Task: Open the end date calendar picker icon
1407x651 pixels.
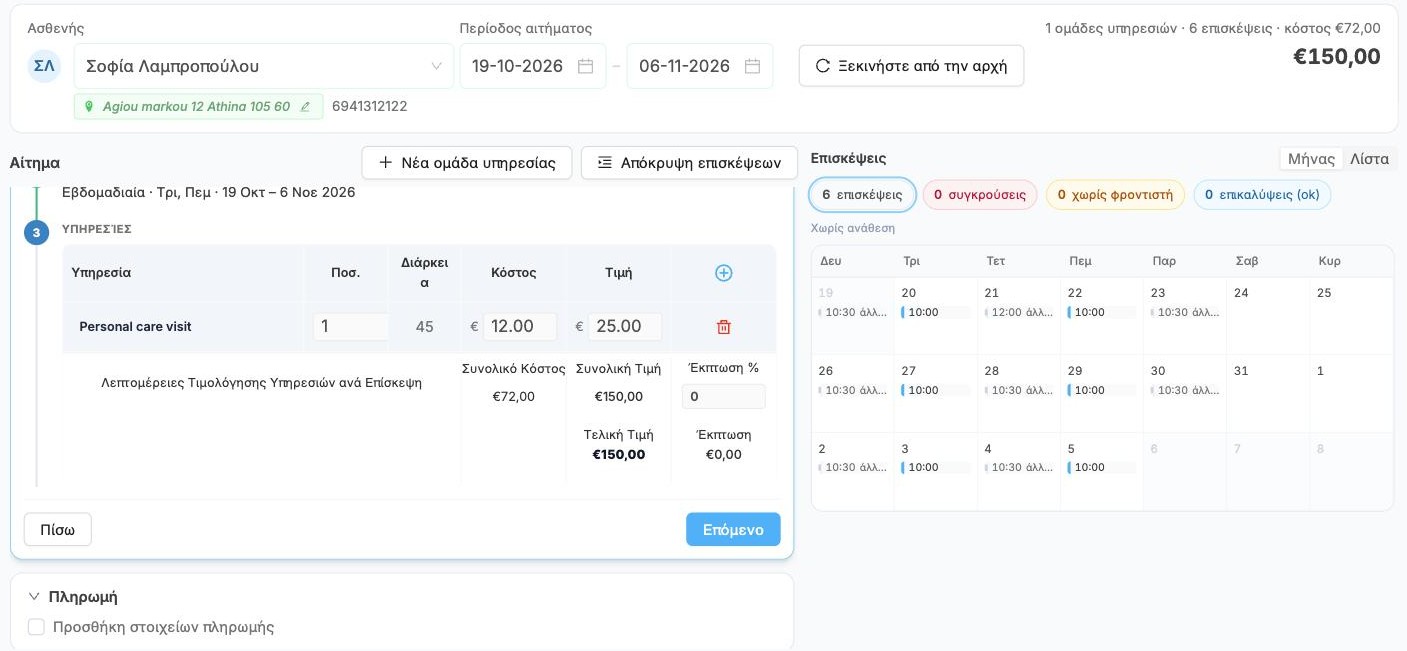Action: pos(753,66)
